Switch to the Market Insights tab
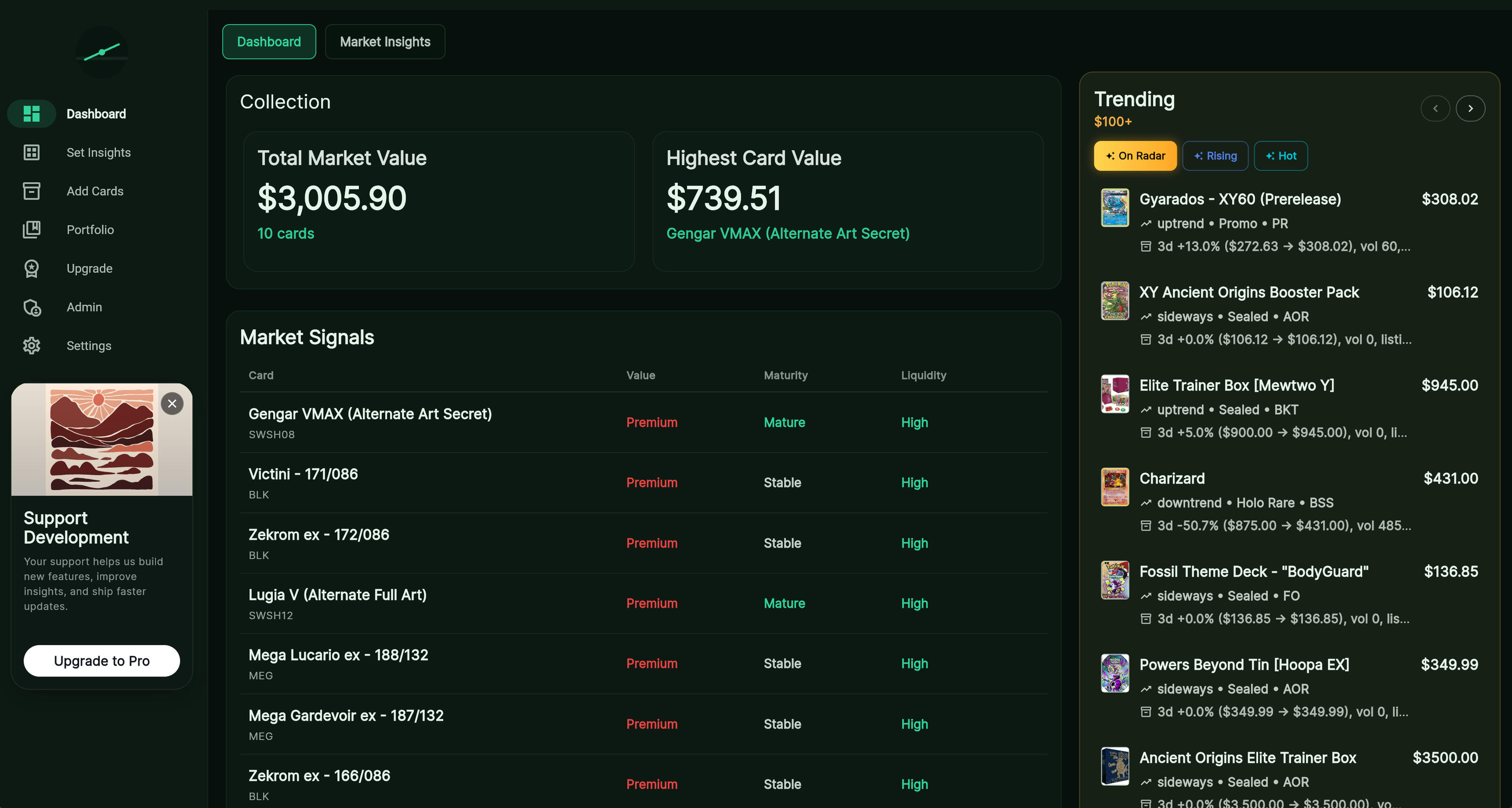1512x808 pixels. (x=384, y=41)
